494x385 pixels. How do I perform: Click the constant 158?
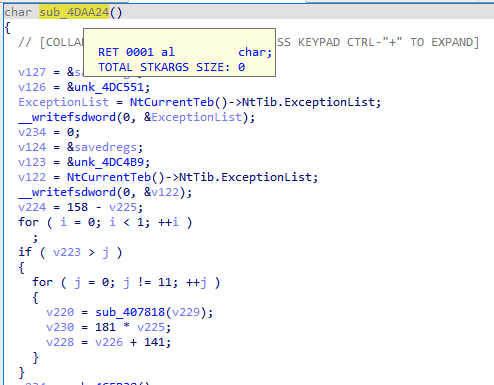tap(77, 207)
